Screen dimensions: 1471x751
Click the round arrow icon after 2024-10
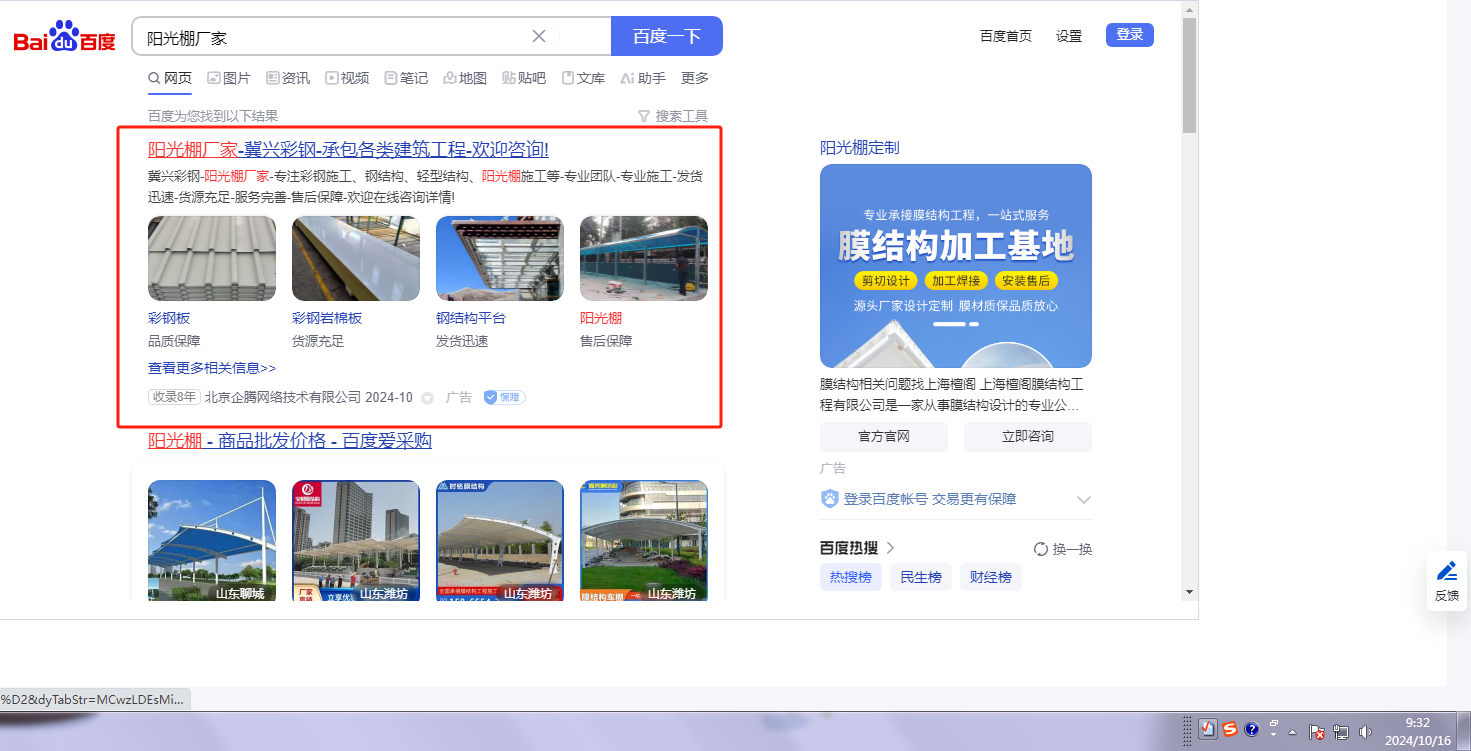(428, 398)
